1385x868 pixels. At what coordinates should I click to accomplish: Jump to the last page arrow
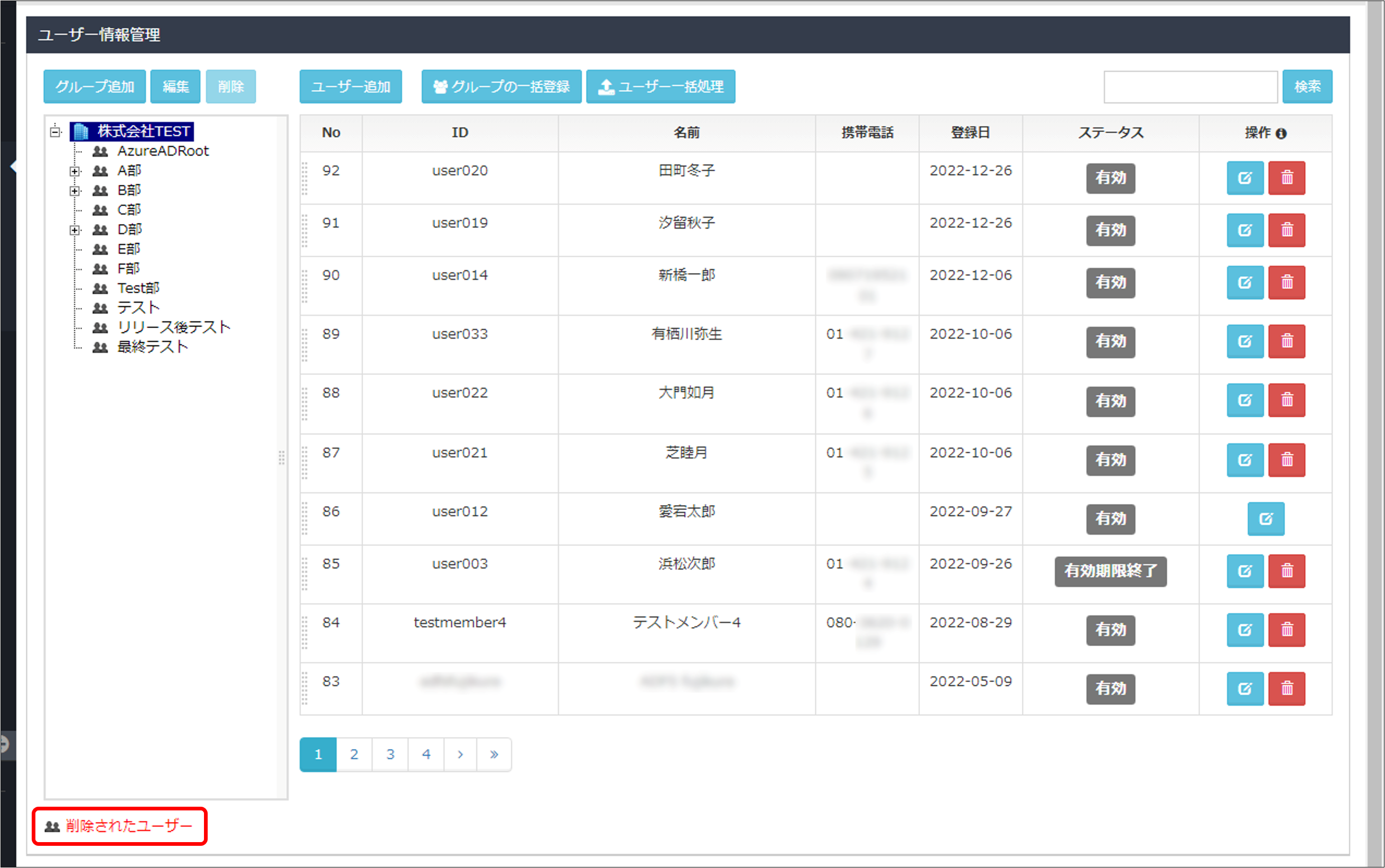tap(494, 754)
